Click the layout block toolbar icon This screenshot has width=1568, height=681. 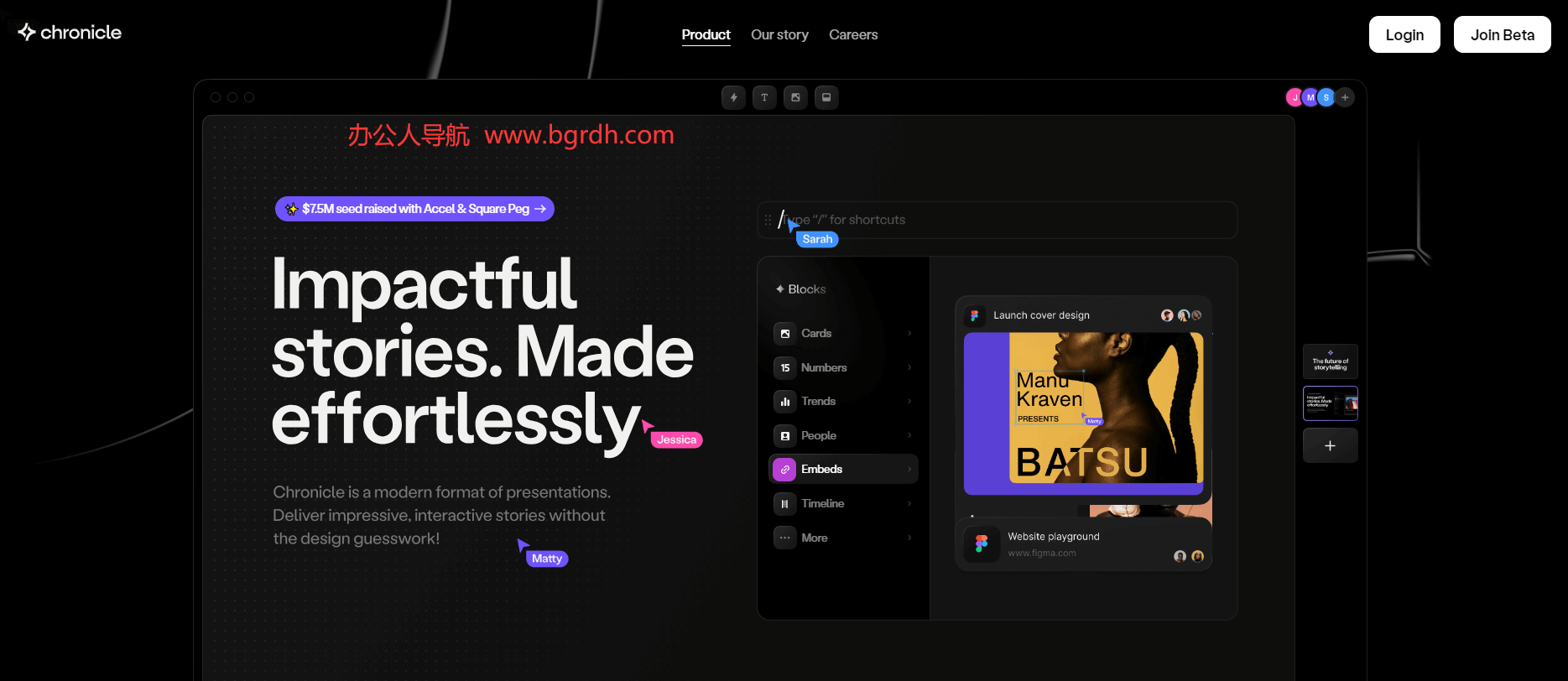pyautogui.click(x=826, y=98)
